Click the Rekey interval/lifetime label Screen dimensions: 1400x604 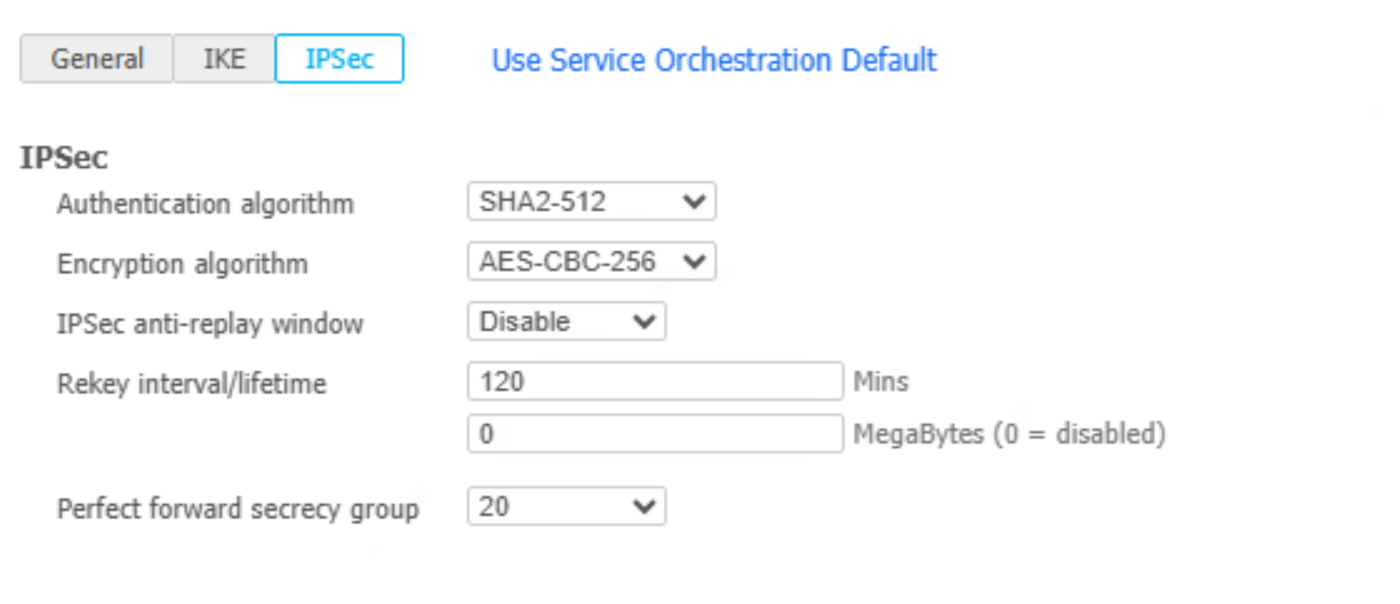(191, 384)
